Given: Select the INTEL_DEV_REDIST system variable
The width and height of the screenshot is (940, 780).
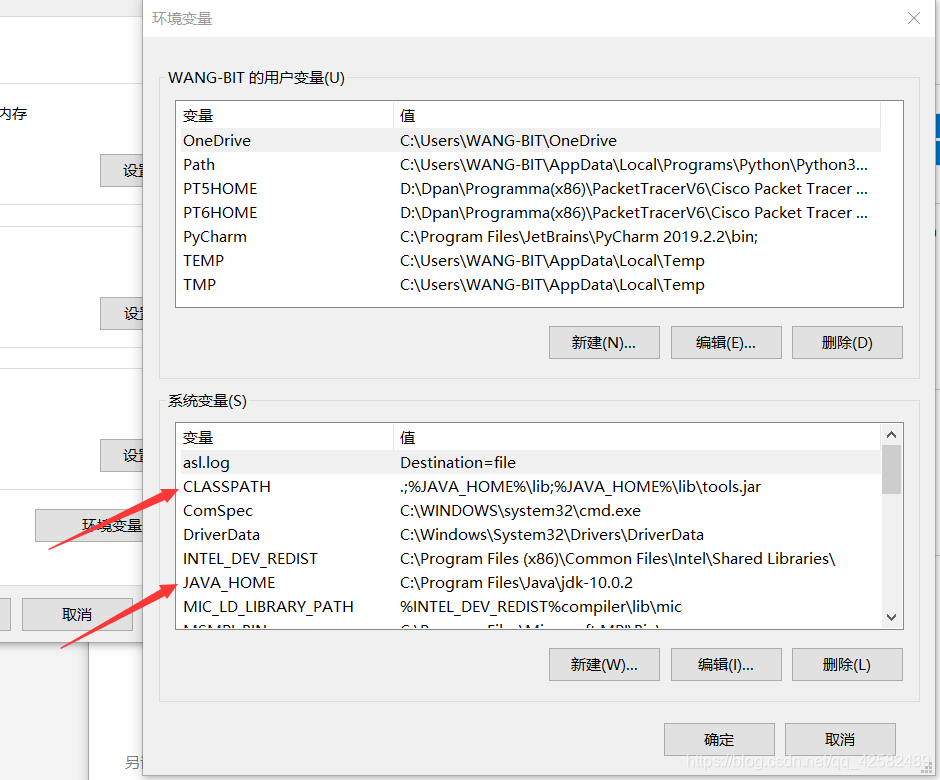Looking at the screenshot, I should point(531,558).
